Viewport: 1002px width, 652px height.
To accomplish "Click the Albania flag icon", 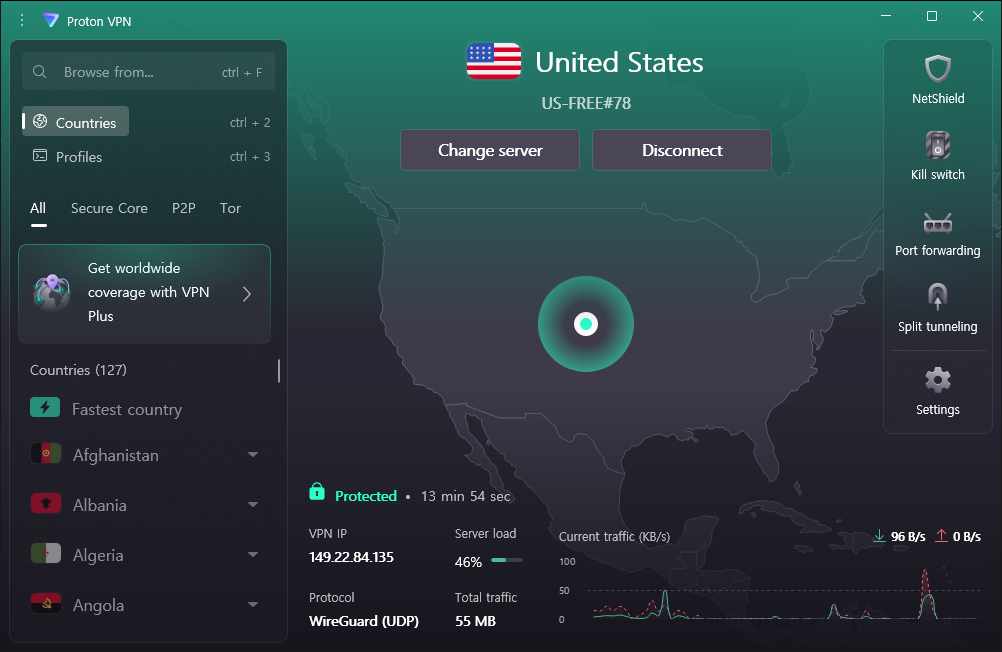I will coord(45,504).
